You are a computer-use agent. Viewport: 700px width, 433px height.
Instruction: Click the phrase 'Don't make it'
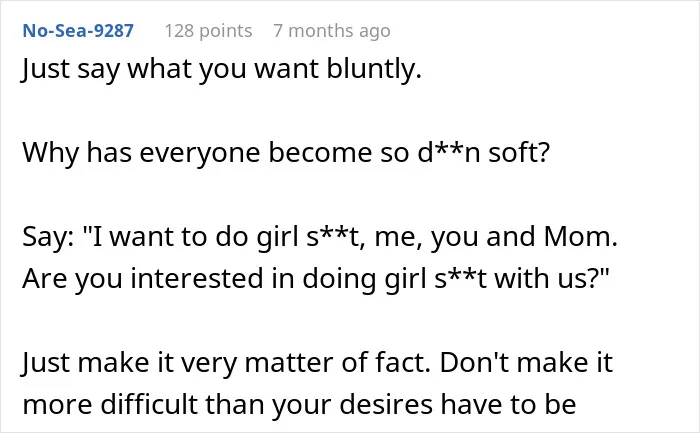click(526, 362)
